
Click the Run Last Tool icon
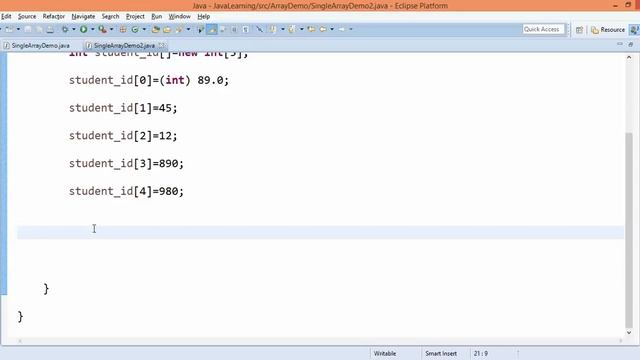[102, 29]
